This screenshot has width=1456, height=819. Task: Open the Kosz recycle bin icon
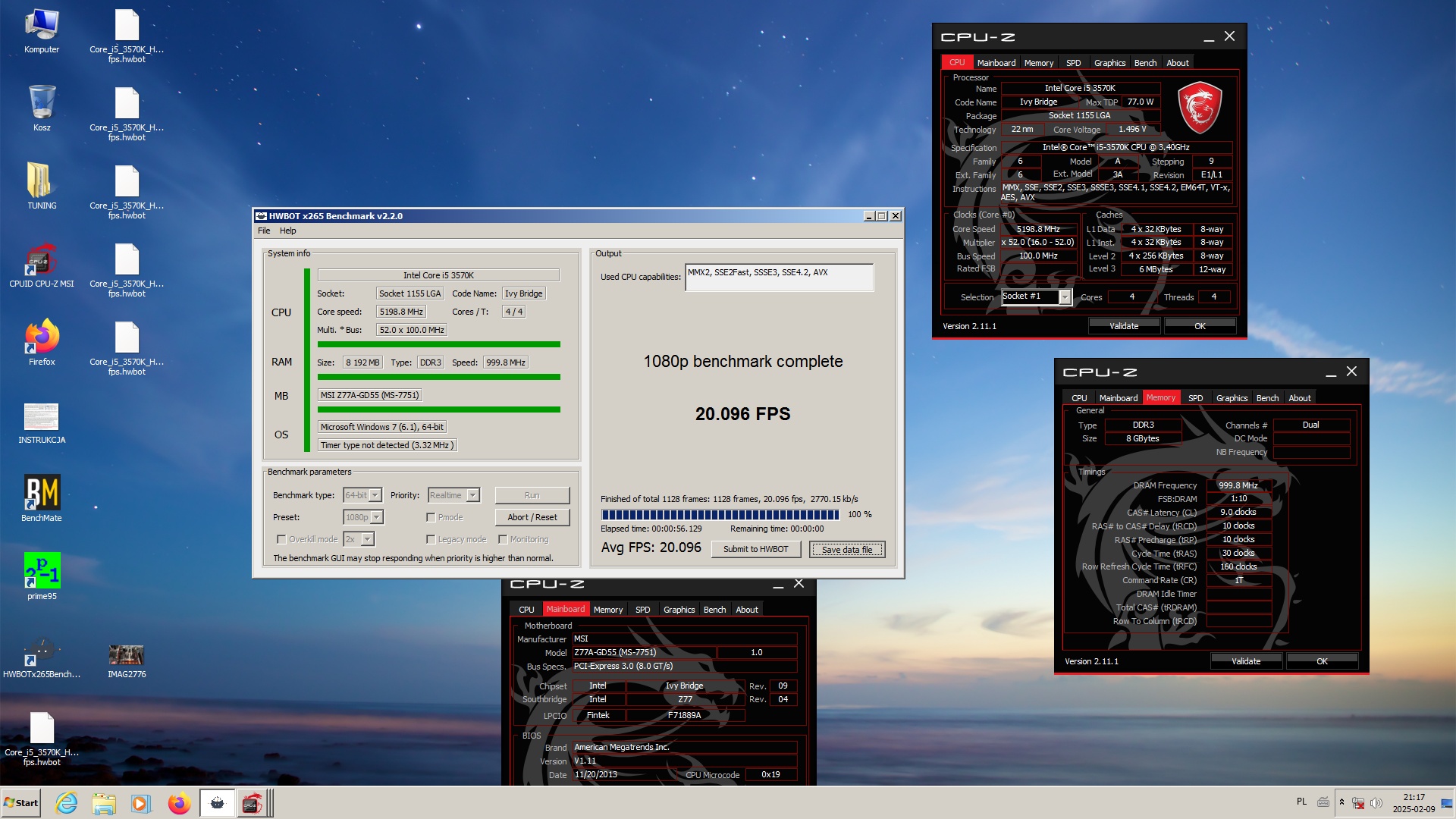click(42, 108)
